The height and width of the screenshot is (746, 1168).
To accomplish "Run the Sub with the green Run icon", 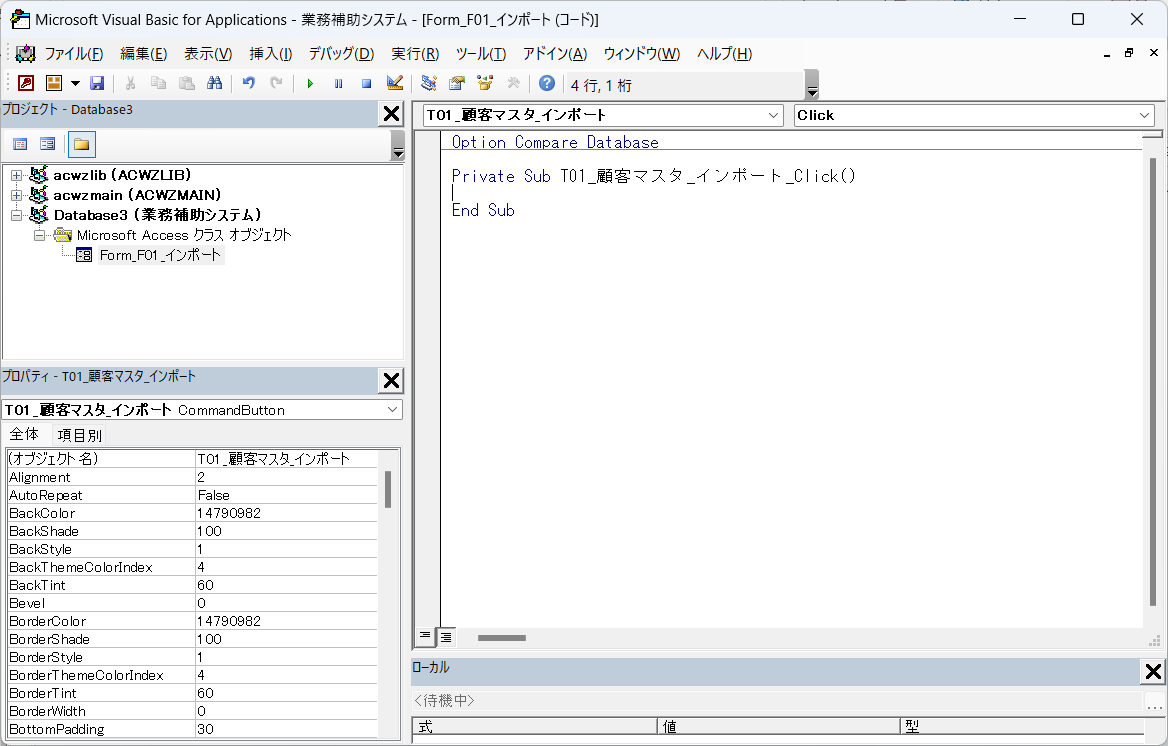I will tap(310, 84).
